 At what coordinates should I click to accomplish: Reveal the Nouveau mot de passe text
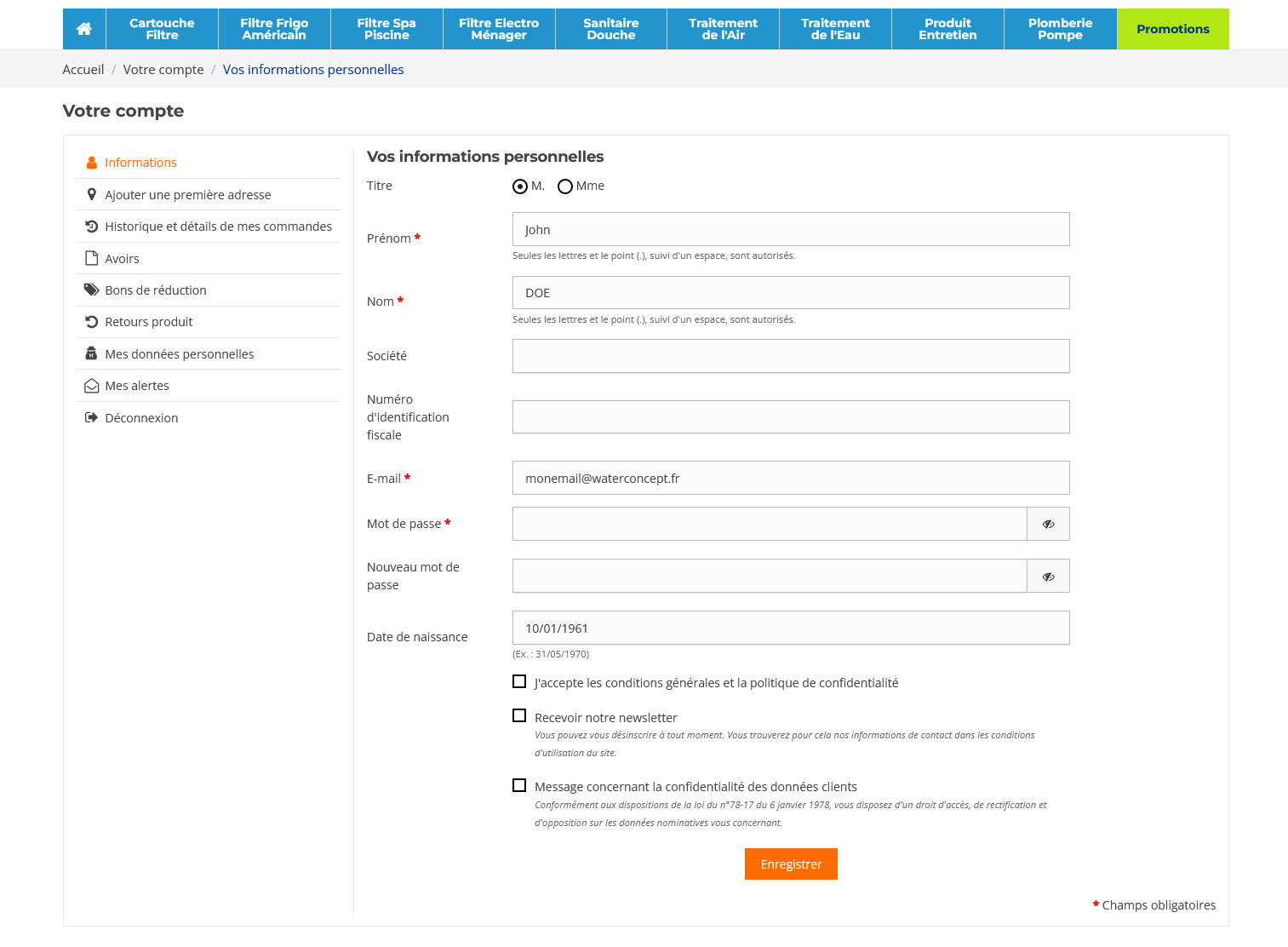1048,577
